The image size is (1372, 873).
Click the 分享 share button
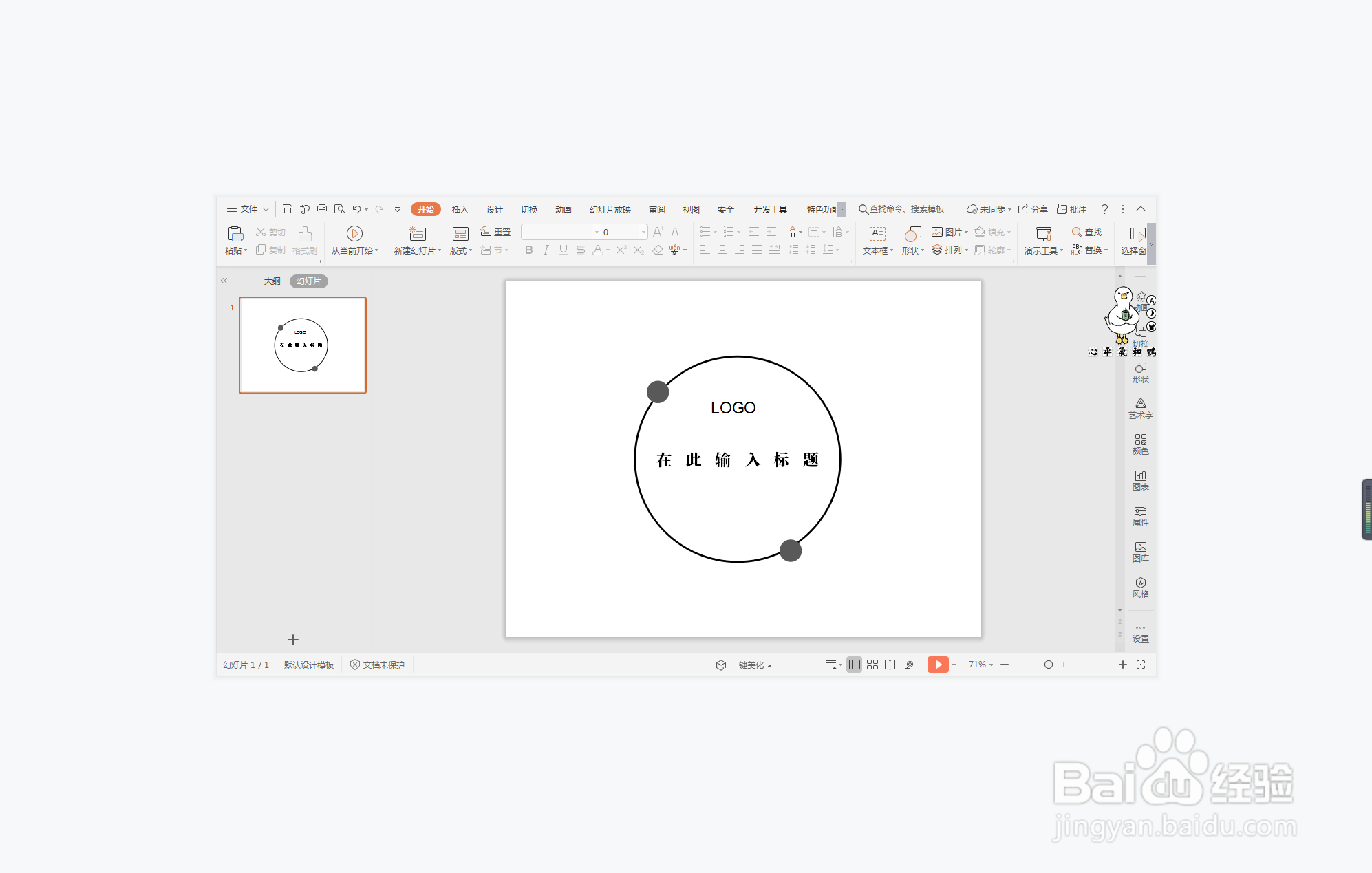tap(1033, 209)
